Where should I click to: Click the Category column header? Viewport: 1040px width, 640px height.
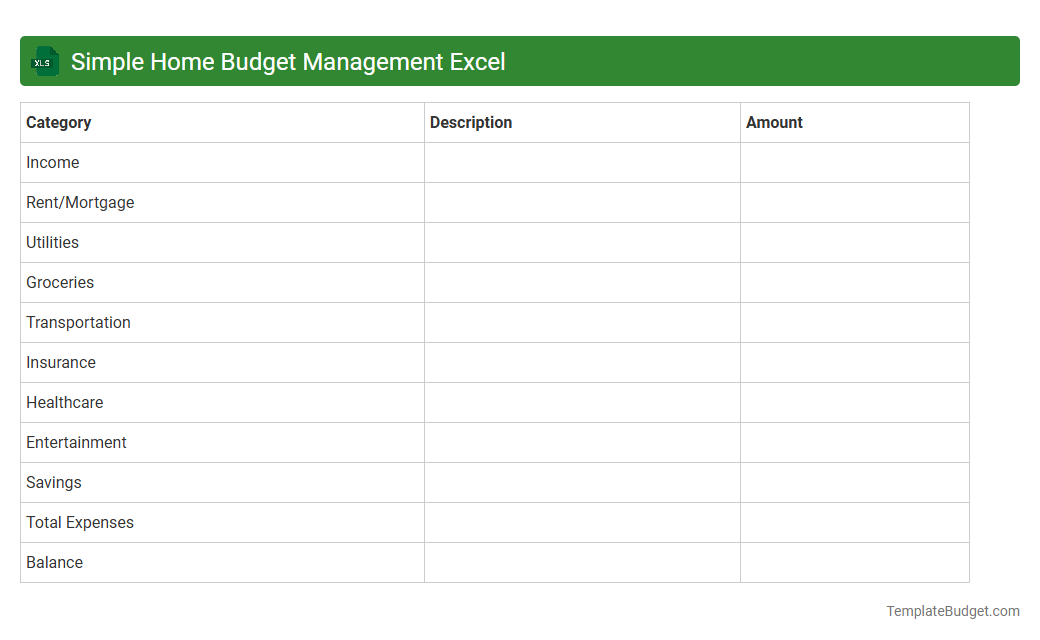pyautogui.click(x=58, y=122)
